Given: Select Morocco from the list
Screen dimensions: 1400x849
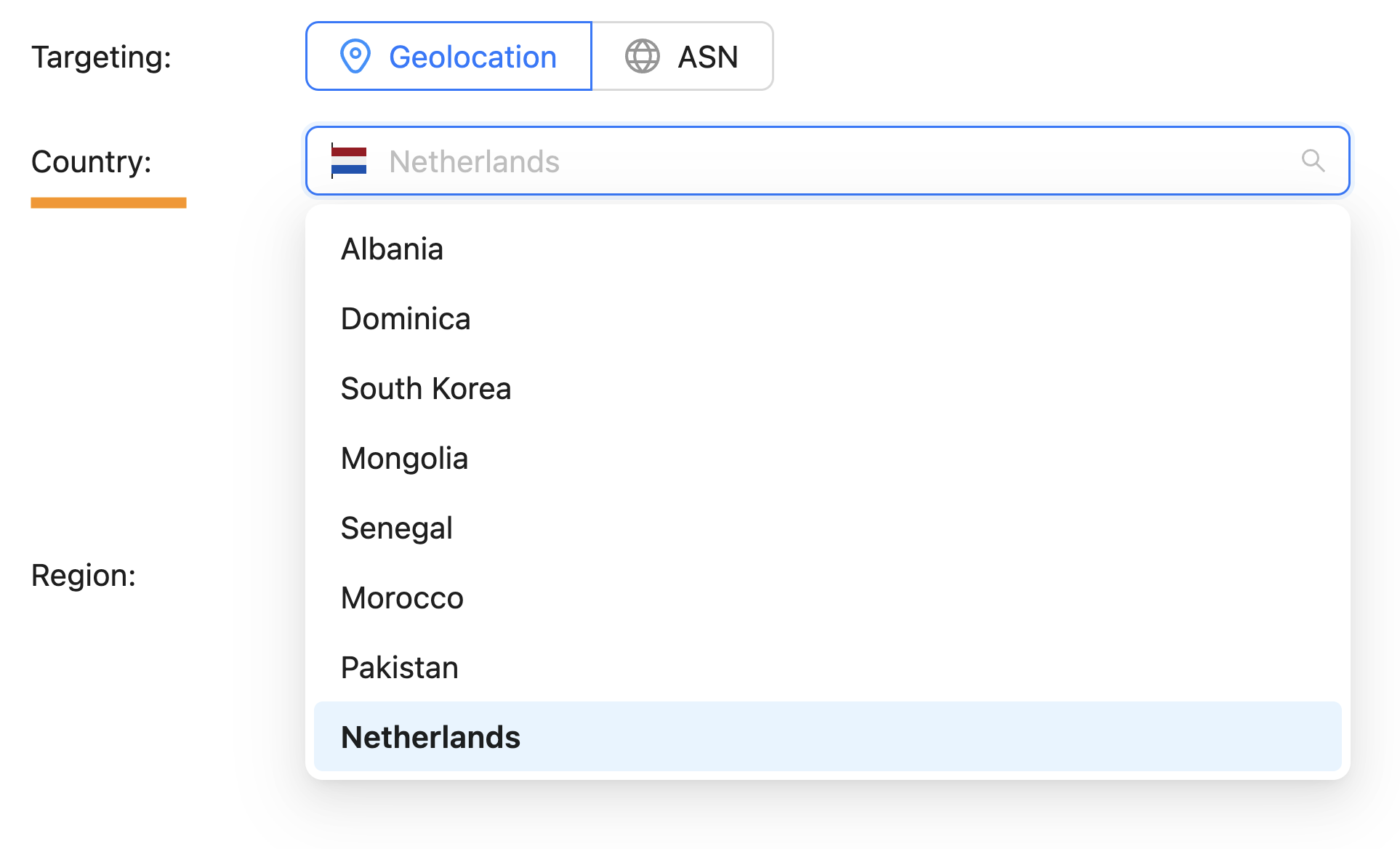Looking at the screenshot, I should [402, 598].
